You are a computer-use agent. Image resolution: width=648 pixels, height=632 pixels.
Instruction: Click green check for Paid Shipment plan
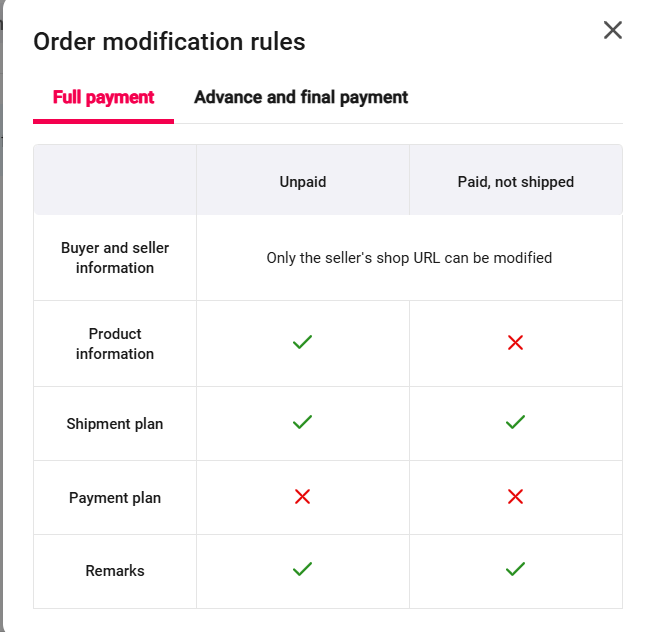(x=516, y=423)
